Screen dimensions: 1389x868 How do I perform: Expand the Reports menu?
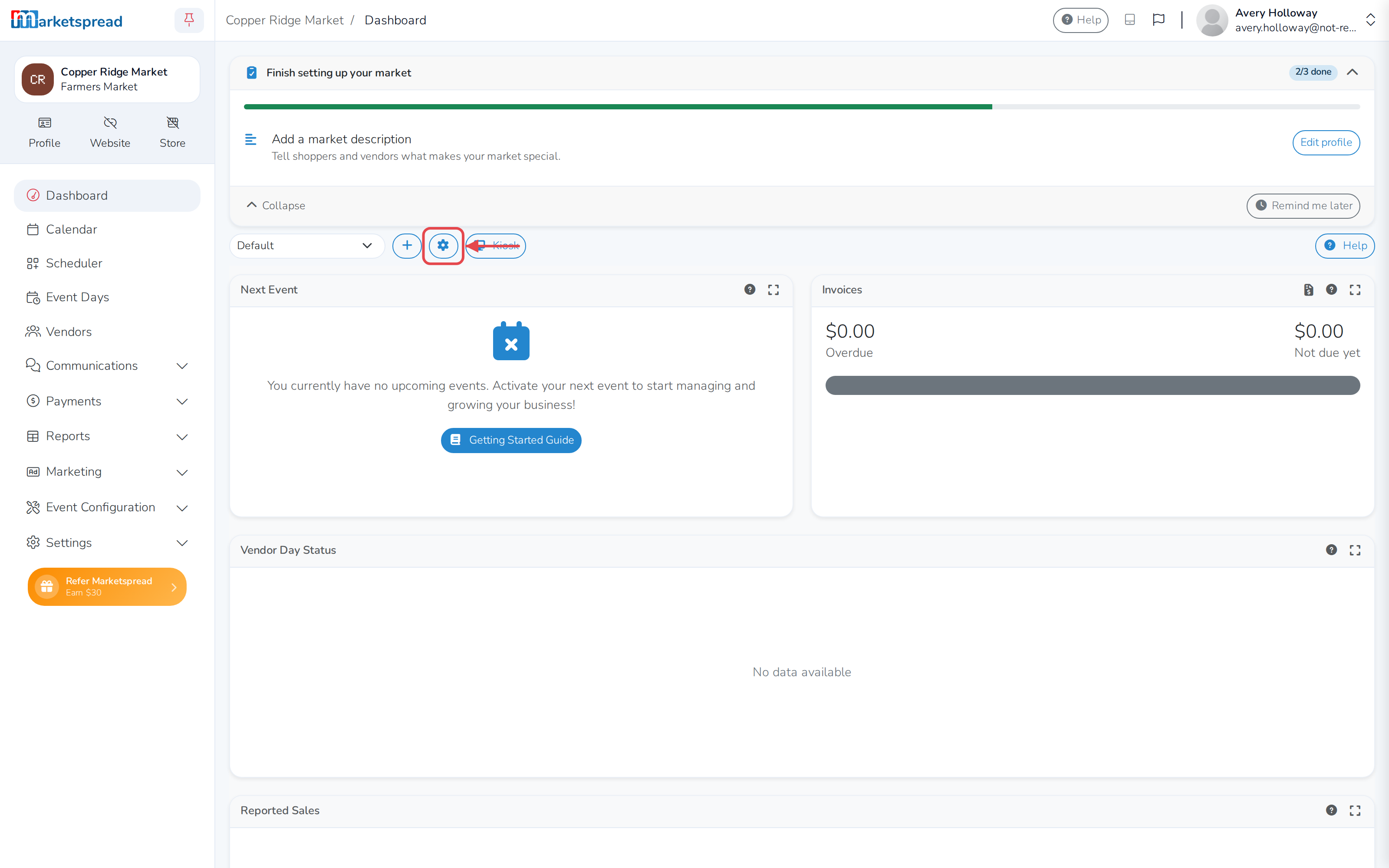click(x=107, y=436)
